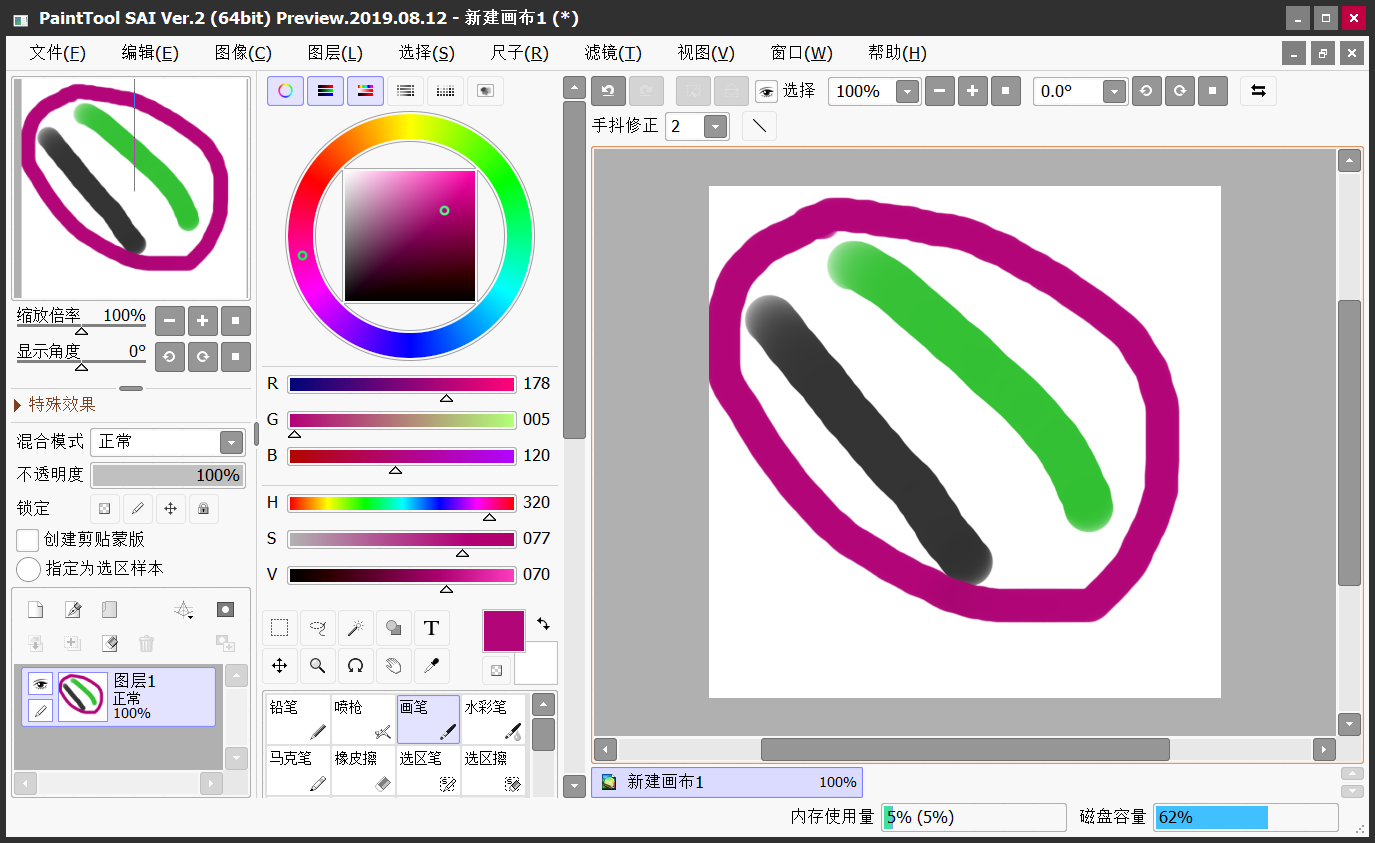This screenshot has height=843, width=1375.
Task: Enable the 创建剪贴蒙版 checkbox
Action: click(28, 540)
